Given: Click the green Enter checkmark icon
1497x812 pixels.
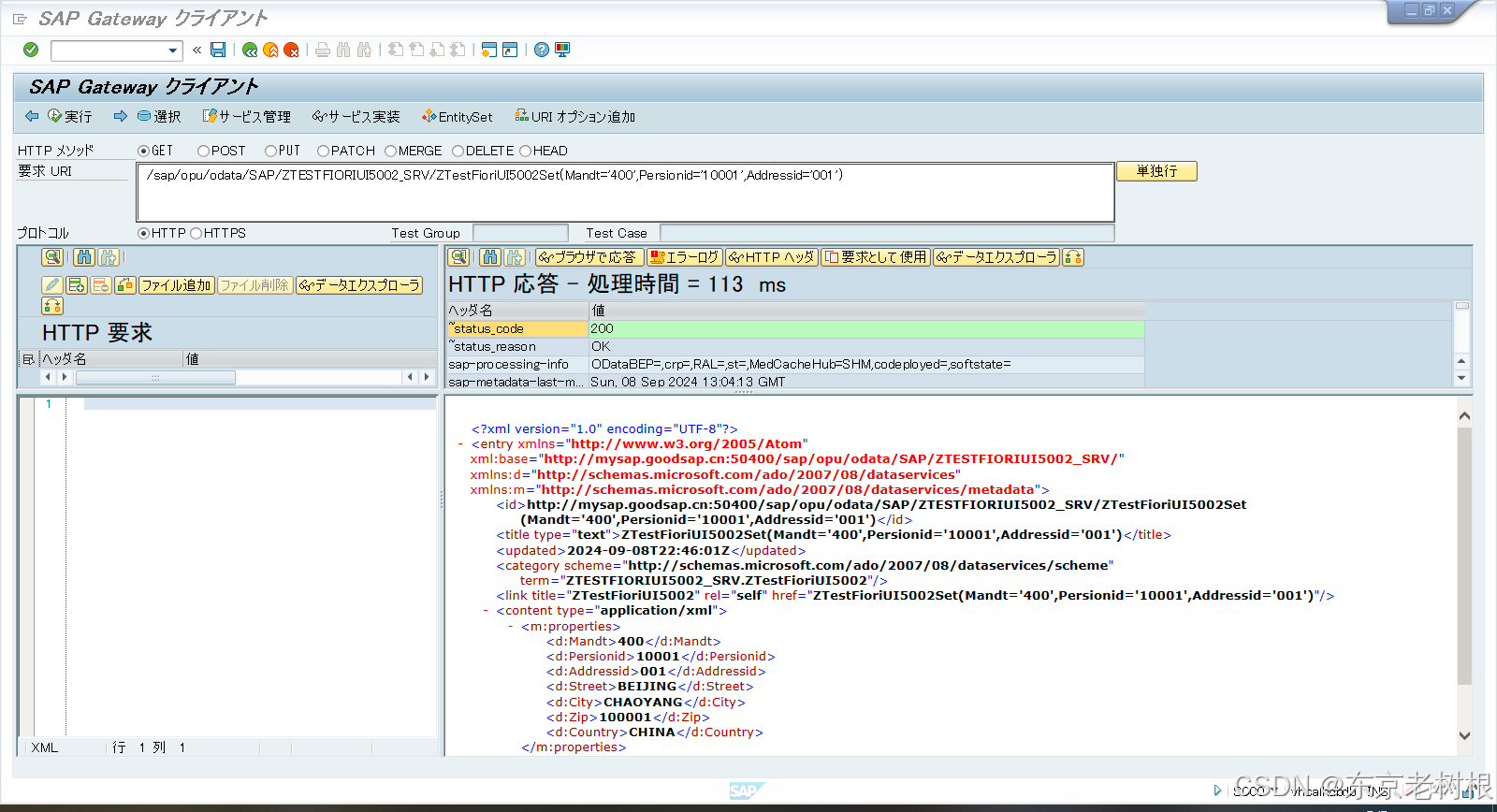Looking at the screenshot, I should point(31,50).
